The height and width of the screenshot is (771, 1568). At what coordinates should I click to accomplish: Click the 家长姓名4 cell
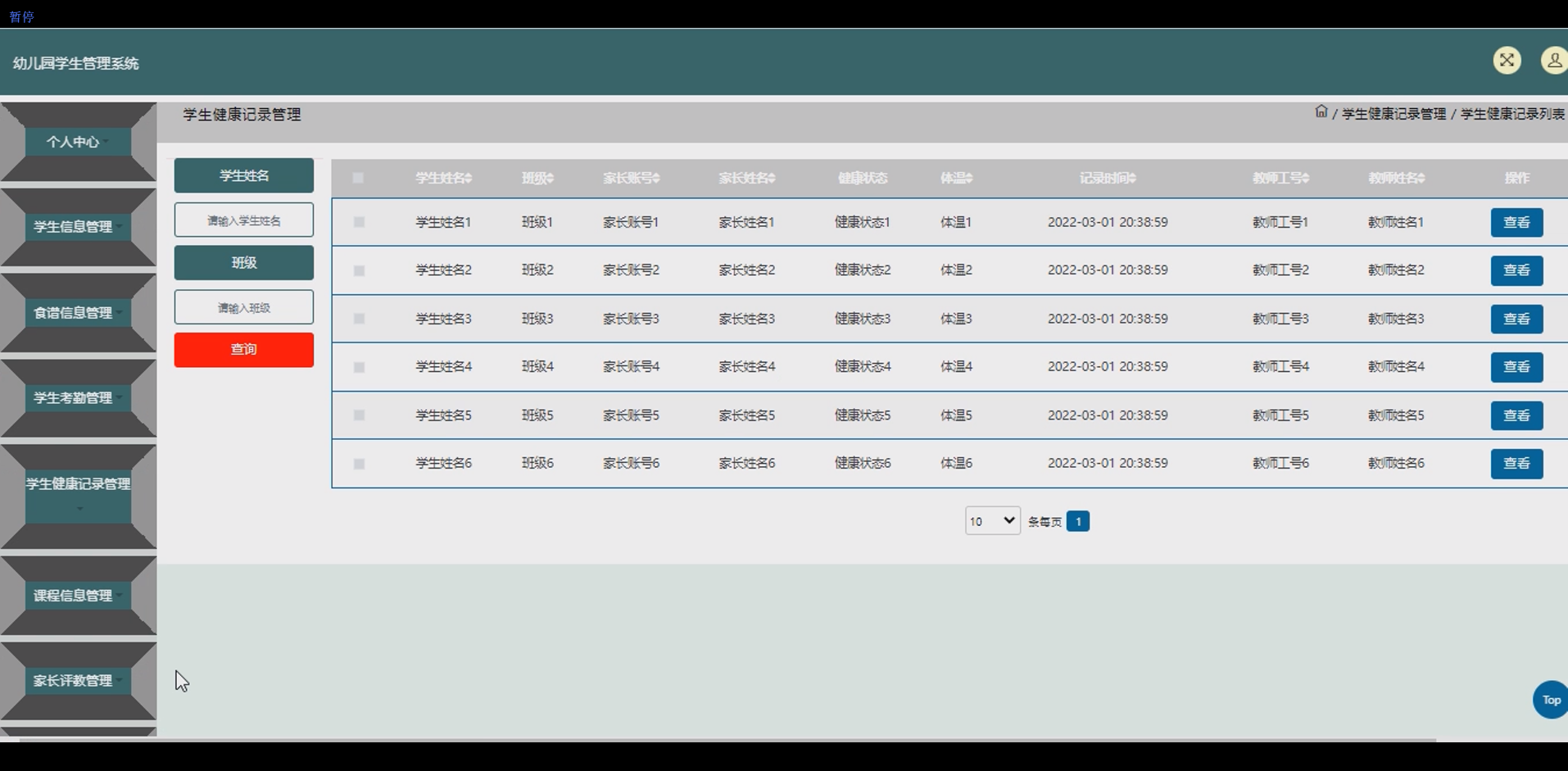746,367
